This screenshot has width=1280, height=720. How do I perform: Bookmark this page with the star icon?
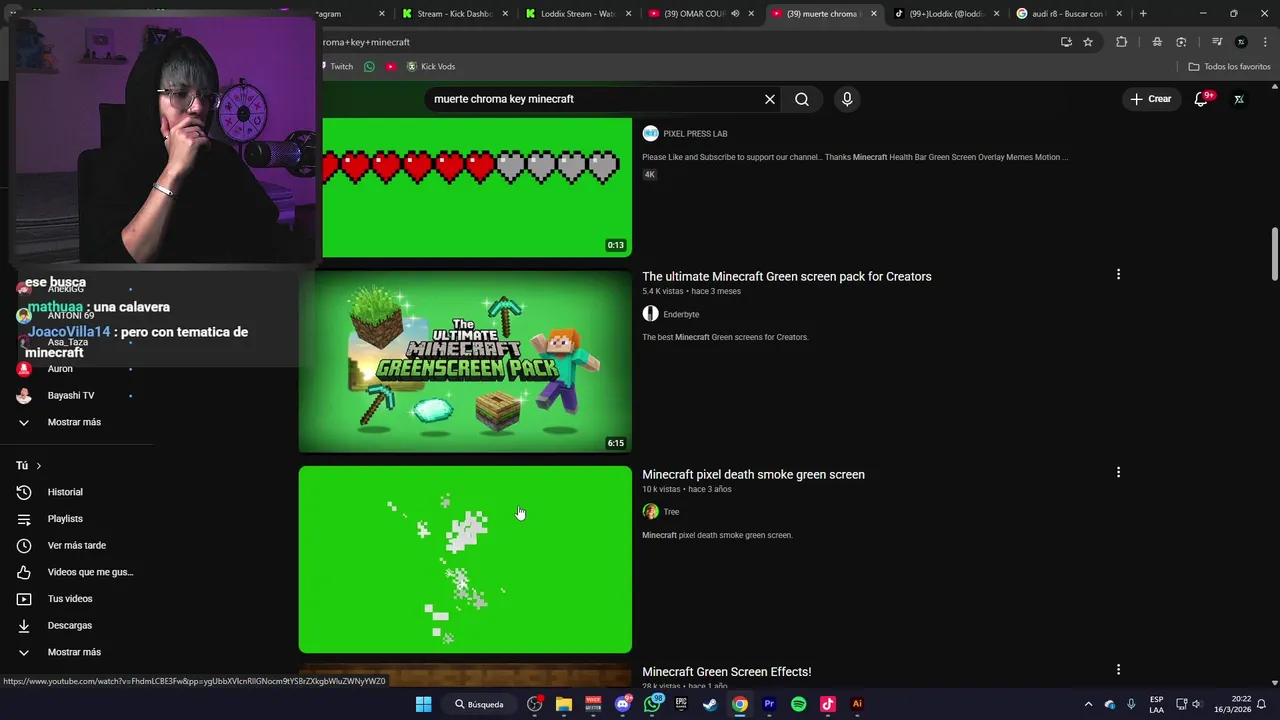[x=1088, y=42]
